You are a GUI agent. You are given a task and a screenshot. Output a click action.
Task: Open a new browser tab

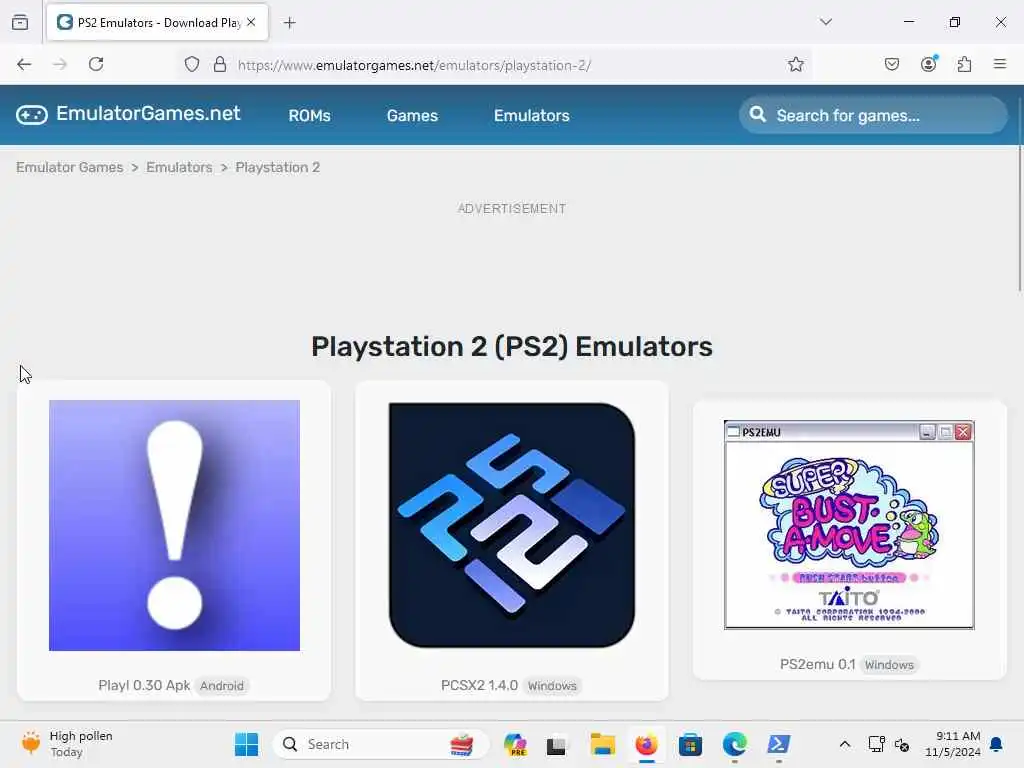pyautogui.click(x=289, y=23)
